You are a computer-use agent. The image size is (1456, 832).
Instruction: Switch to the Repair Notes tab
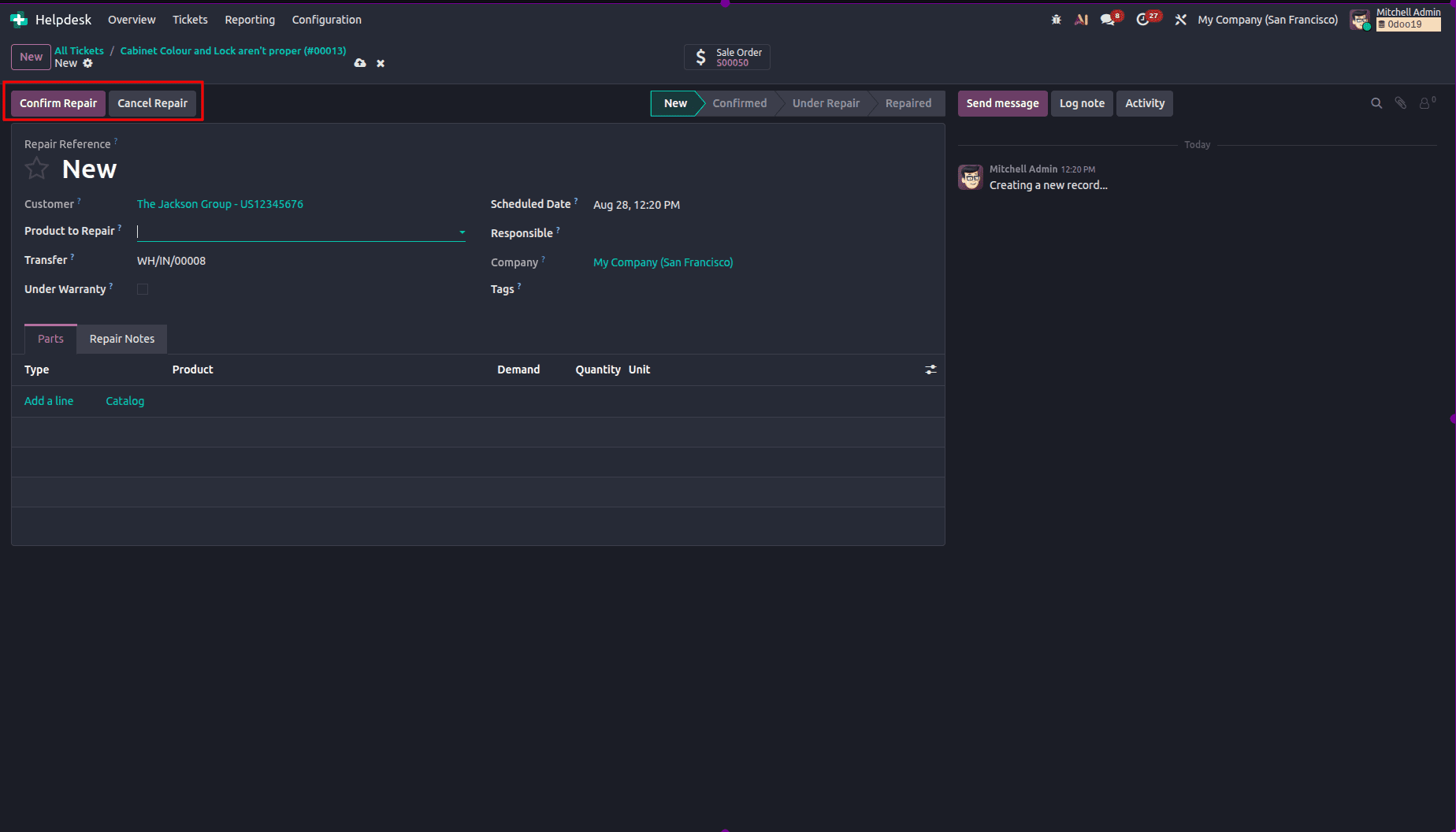point(122,339)
